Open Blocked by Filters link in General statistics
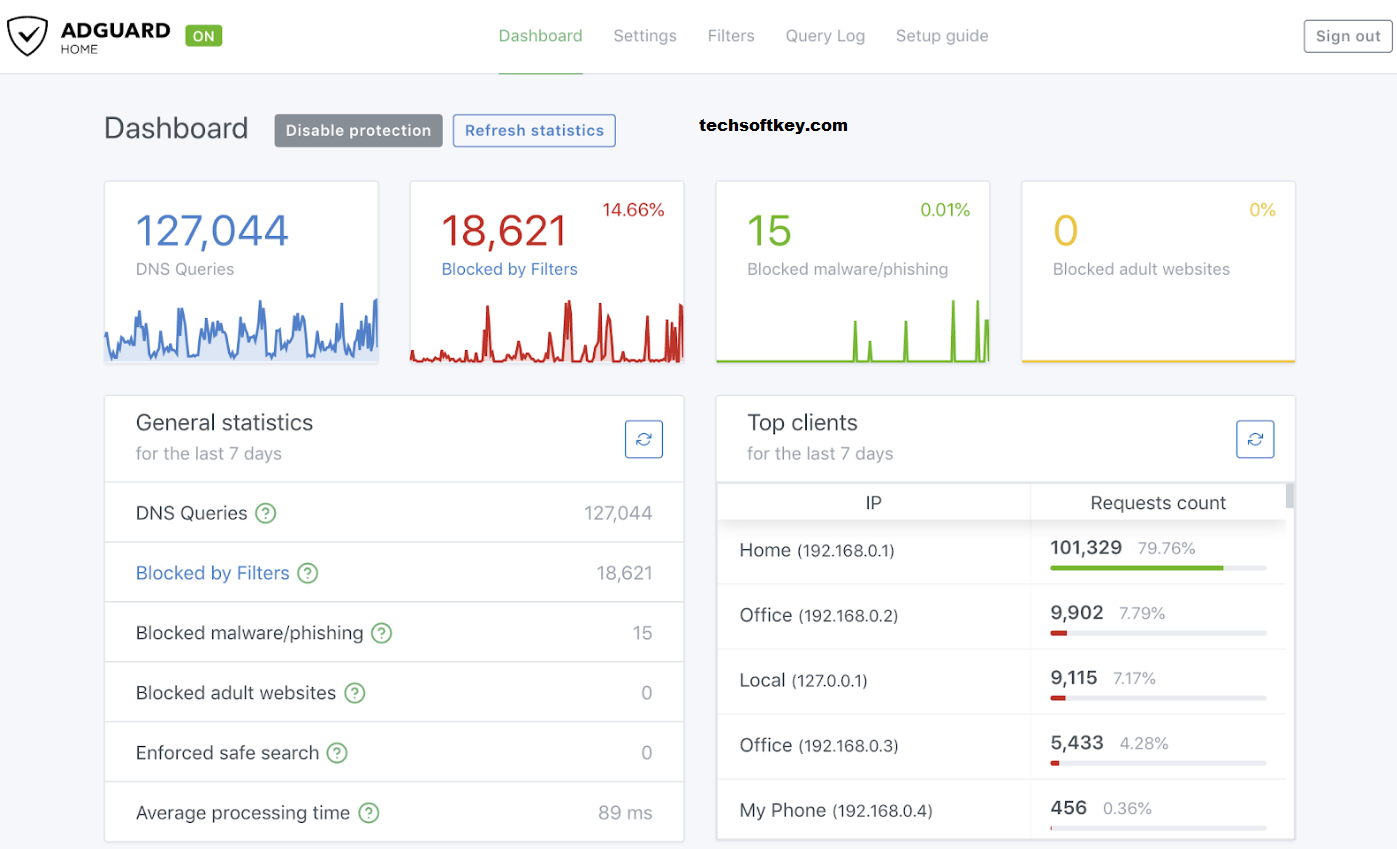Image resolution: width=1397 pixels, height=849 pixels. coord(213,573)
